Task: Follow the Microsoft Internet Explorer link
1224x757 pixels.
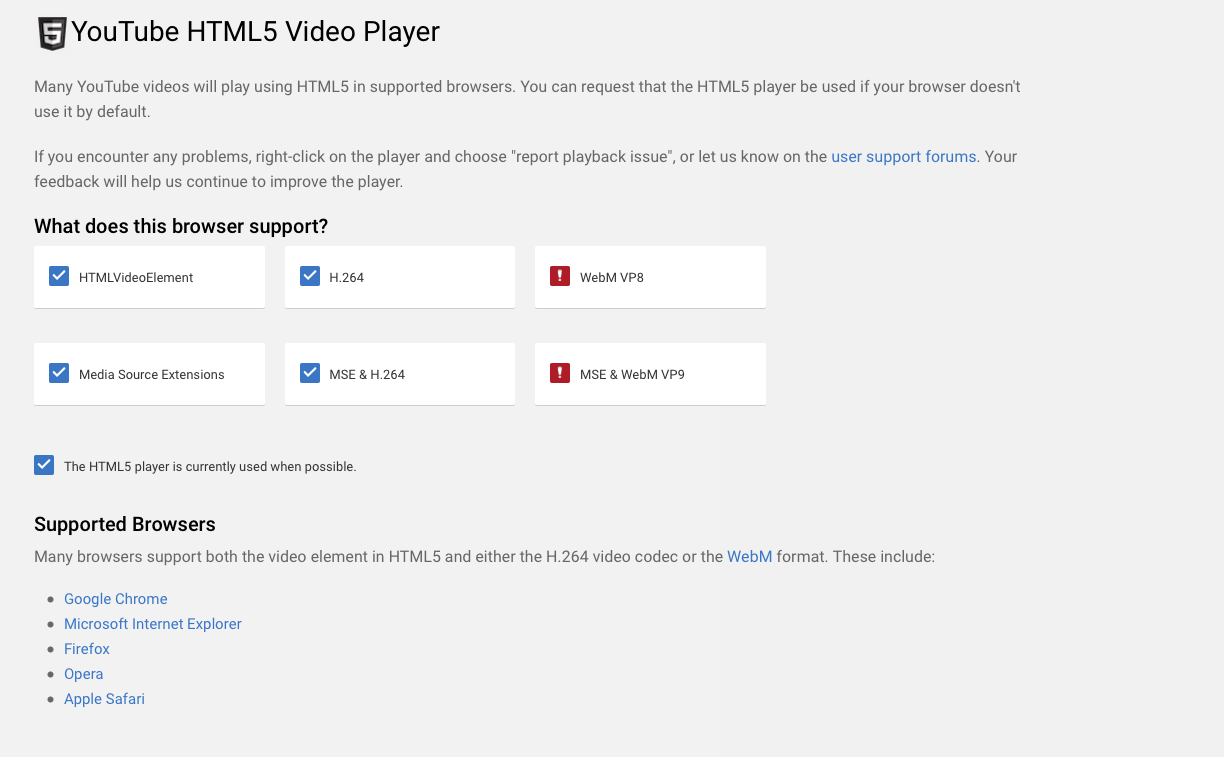Action: tap(153, 624)
